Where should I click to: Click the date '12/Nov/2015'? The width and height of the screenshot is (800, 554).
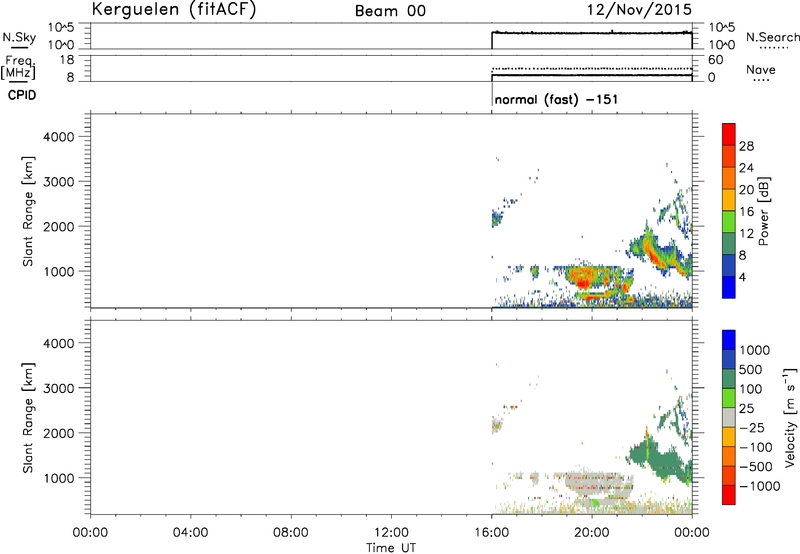(639, 10)
